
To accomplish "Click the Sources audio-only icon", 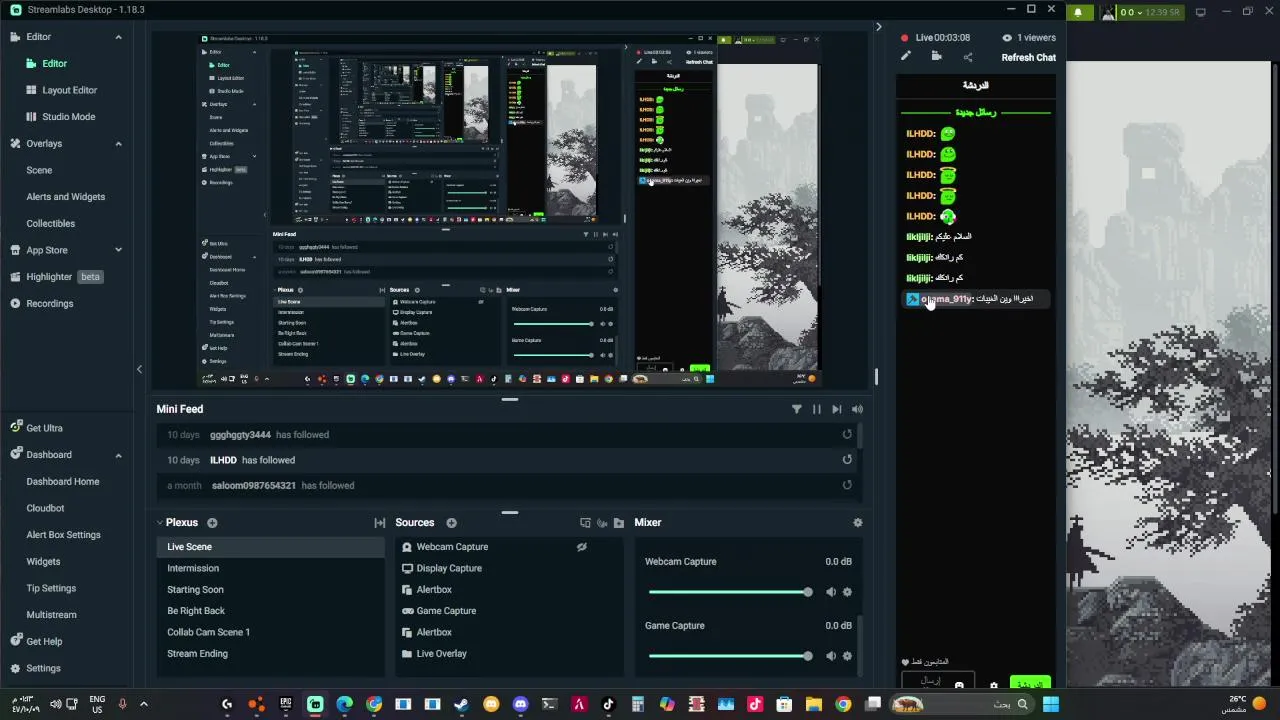I will (x=602, y=523).
